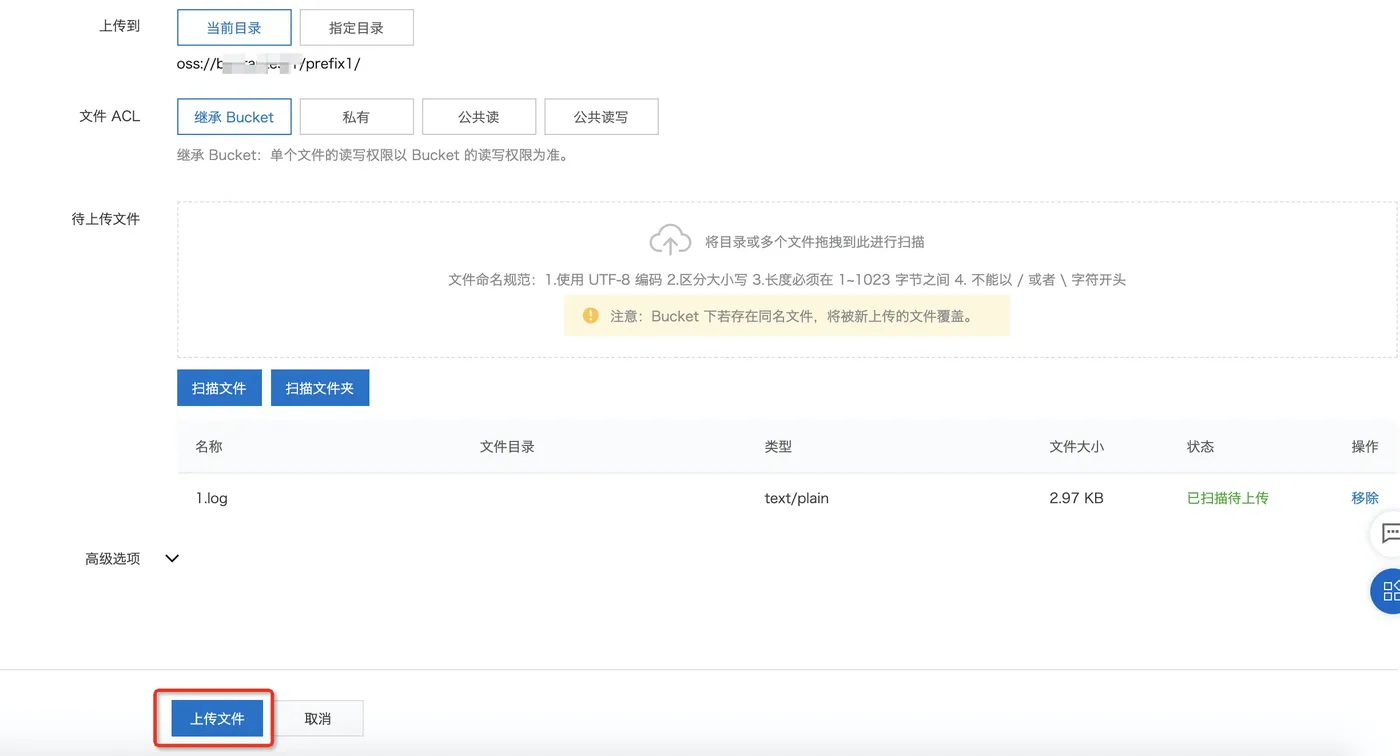
Task: Click the orange warning notice icon
Action: click(x=590, y=315)
